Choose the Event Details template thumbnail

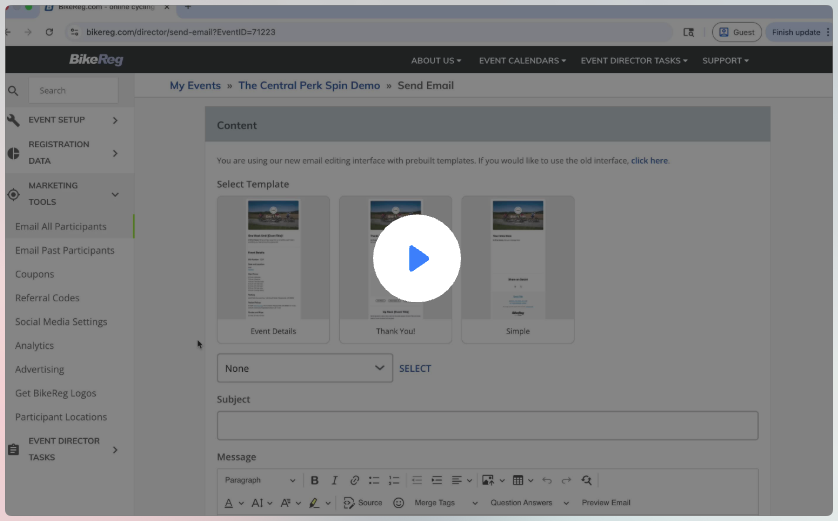click(273, 269)
